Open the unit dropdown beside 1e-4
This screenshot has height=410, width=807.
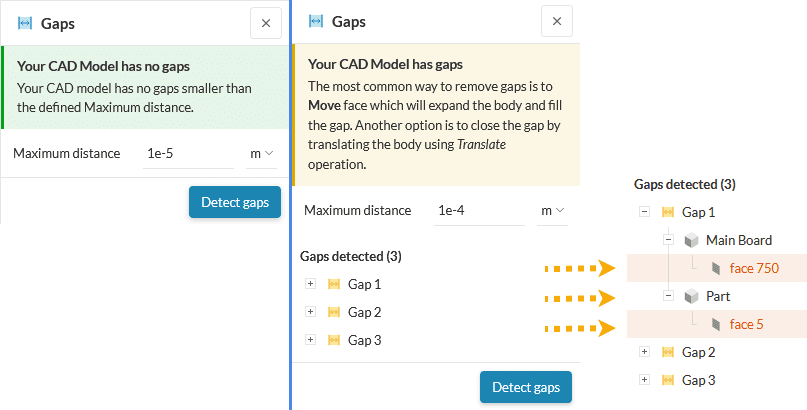point(552,210)
